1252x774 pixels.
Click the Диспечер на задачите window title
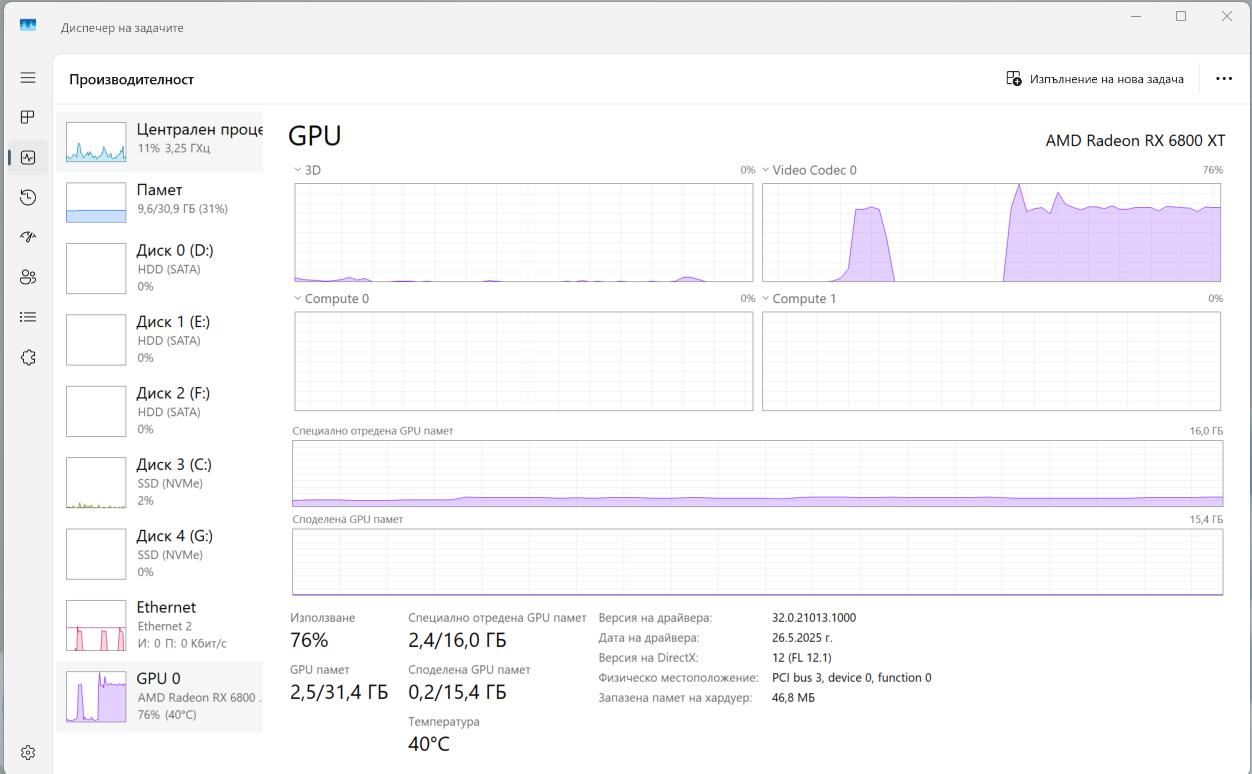122,28
